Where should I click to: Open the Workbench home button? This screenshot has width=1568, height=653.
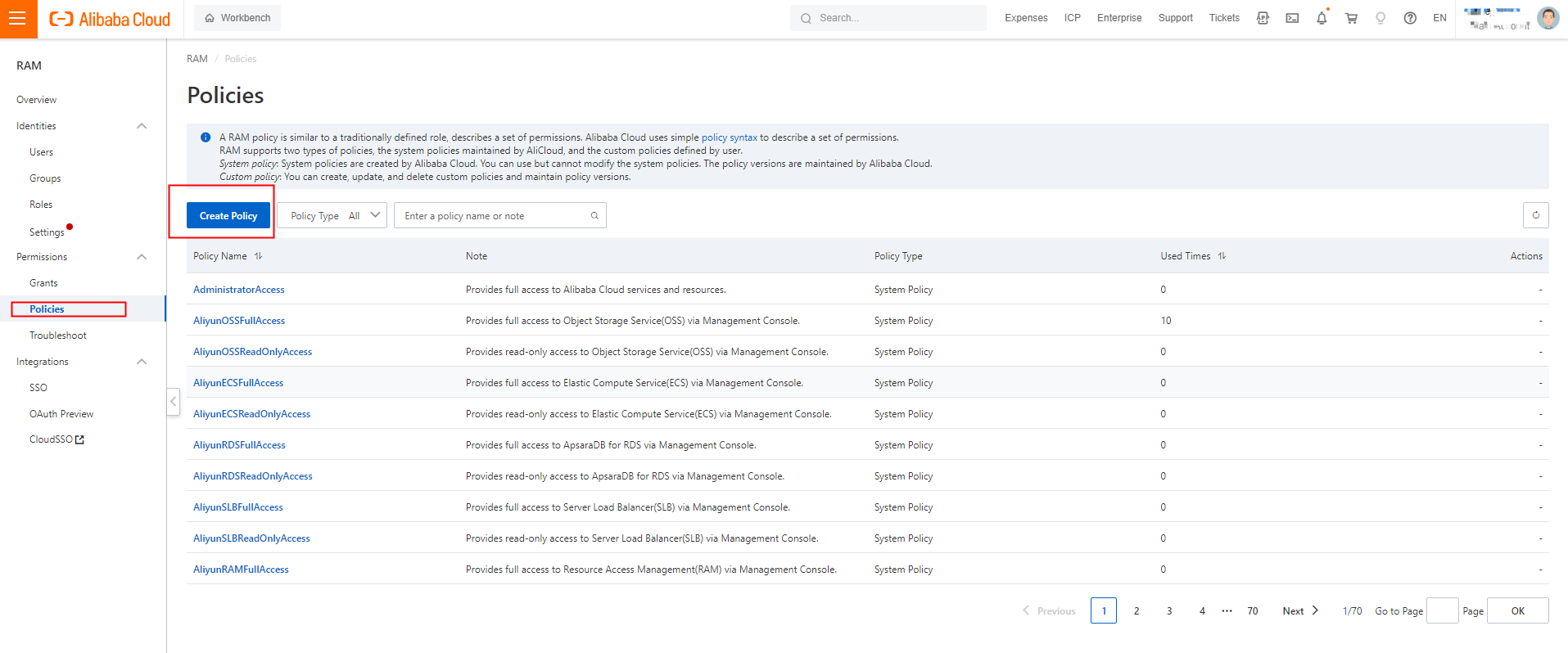pos(237,18)
